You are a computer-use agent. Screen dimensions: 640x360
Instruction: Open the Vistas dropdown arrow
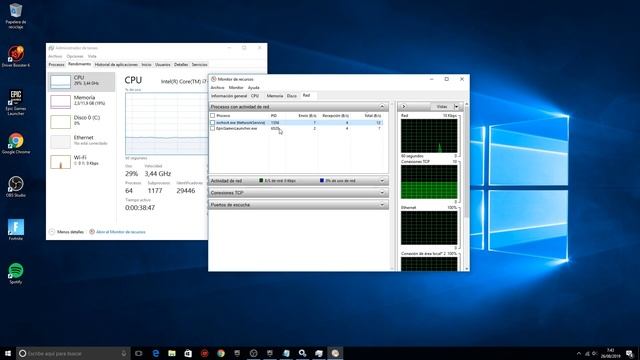[456, 107]
